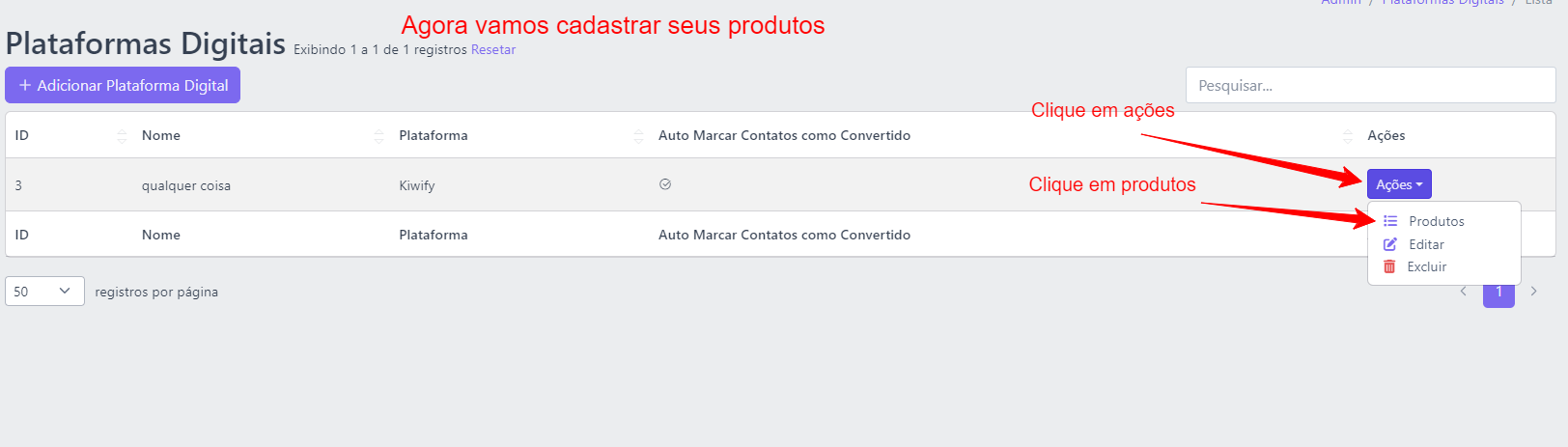
Task: Click Adicionar Plataforma Digital button
Action: (123, 85)
